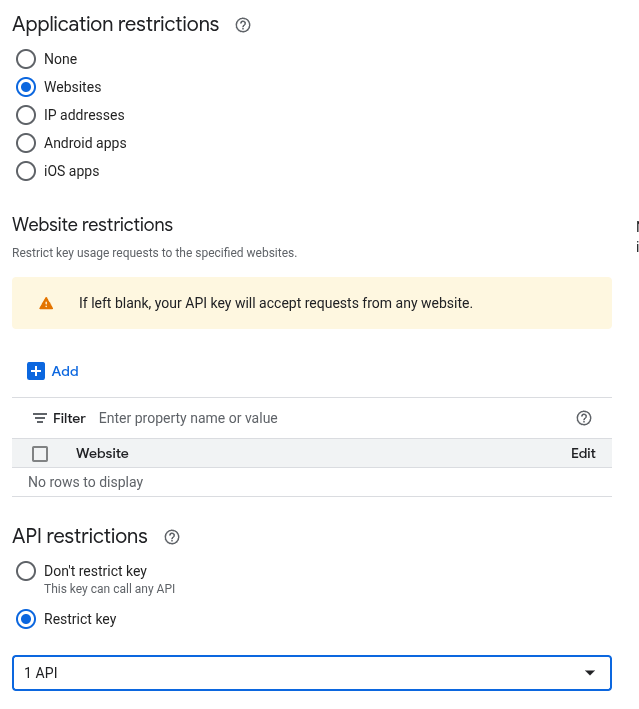Select the None application restriction
Viewport: 639px width, 709px height.
(x=26, y=59)
